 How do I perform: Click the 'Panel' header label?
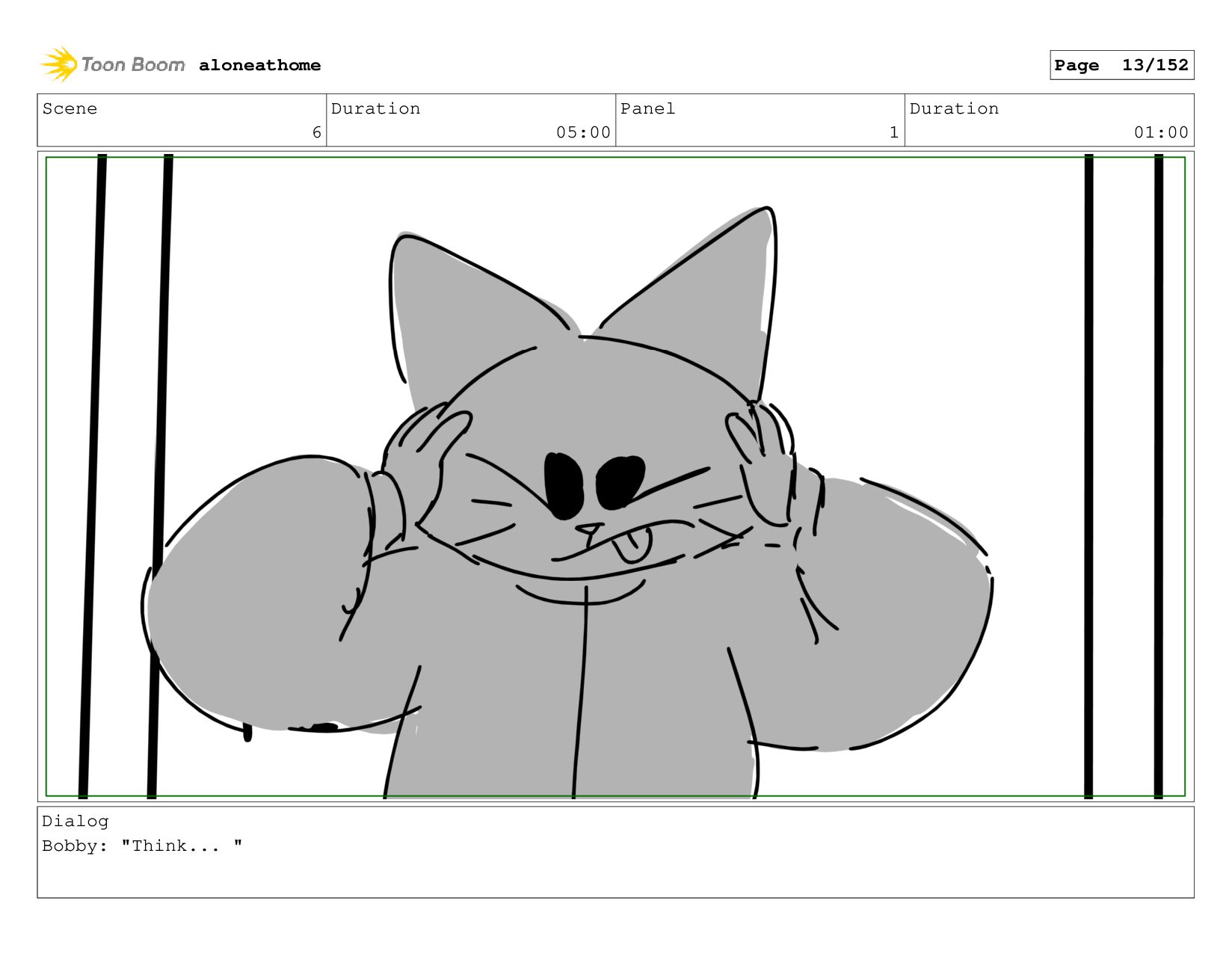[647, 108]
